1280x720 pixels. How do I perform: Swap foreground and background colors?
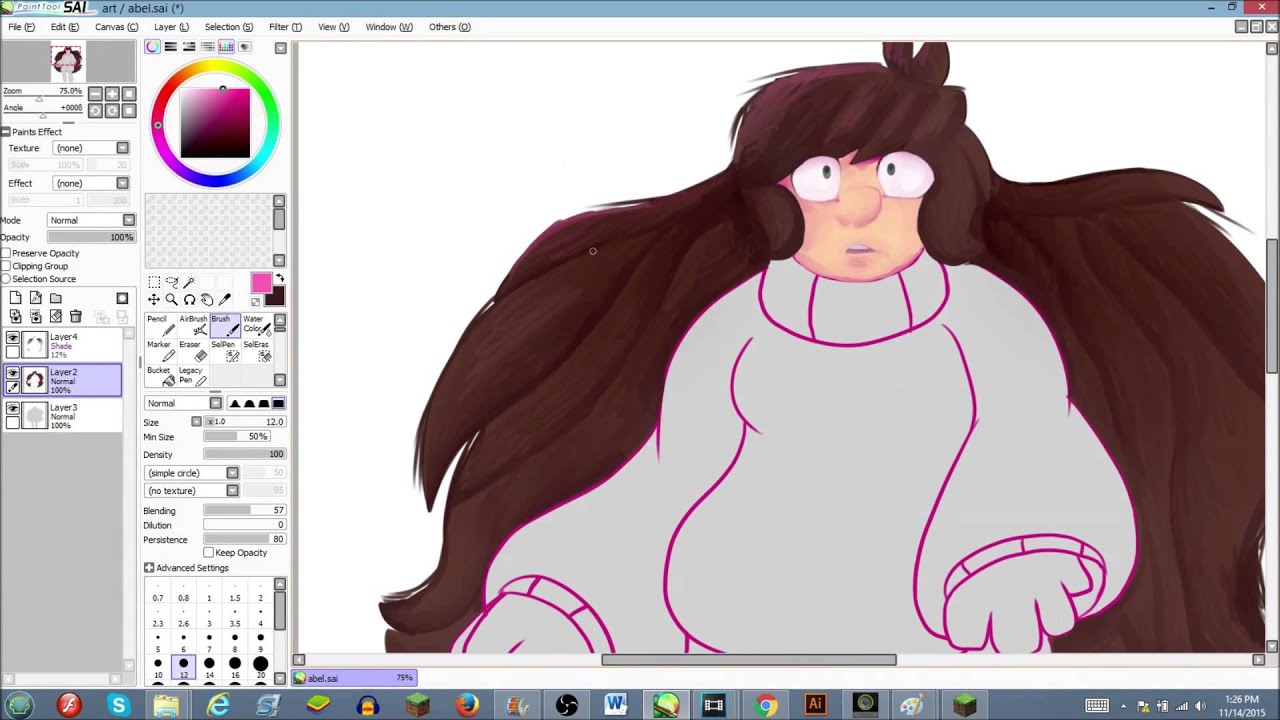point(280,279)
